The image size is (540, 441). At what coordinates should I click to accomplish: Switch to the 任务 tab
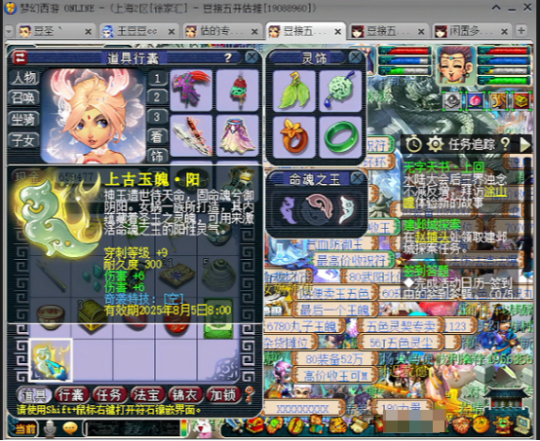point(110,395)
